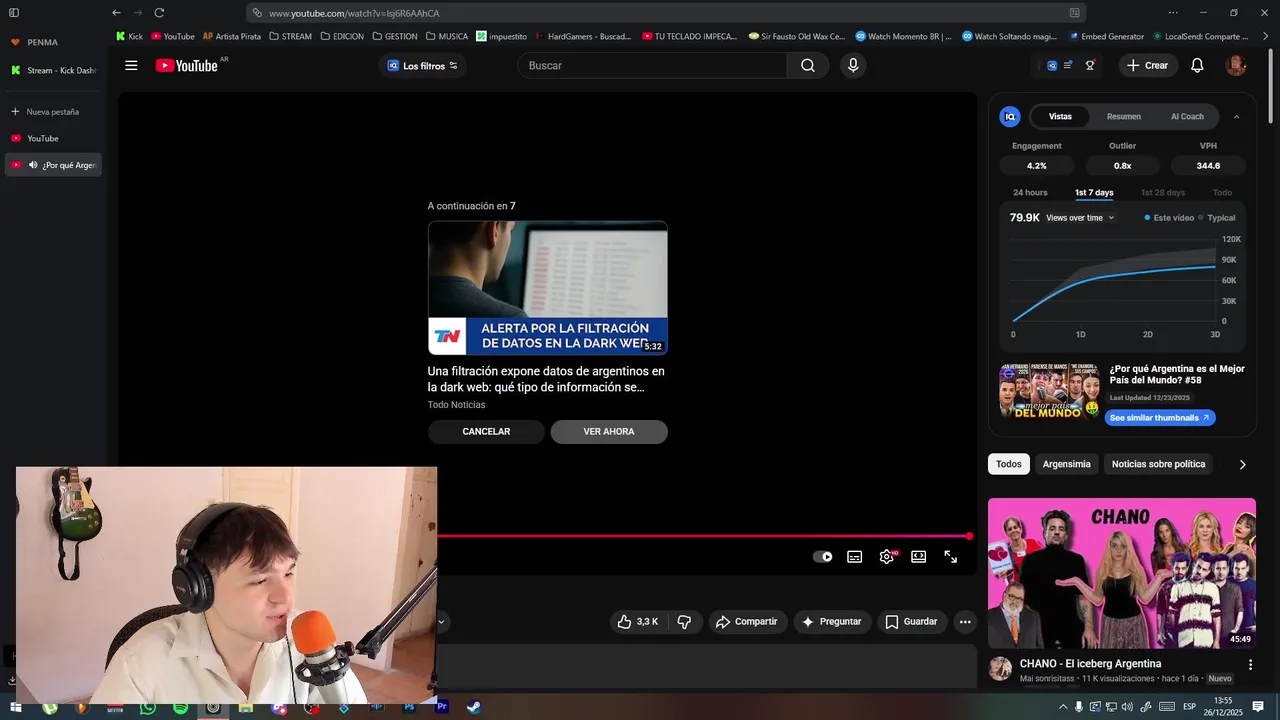Show more filter chips with the right arrow
Image resolution: width=1280 pixels, height=720 pixels.
click(x=1243, y=464)
